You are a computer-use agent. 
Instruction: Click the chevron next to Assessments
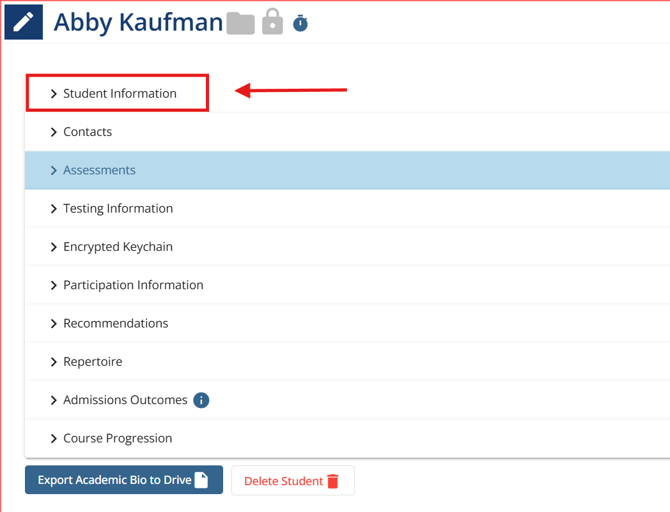54,171
